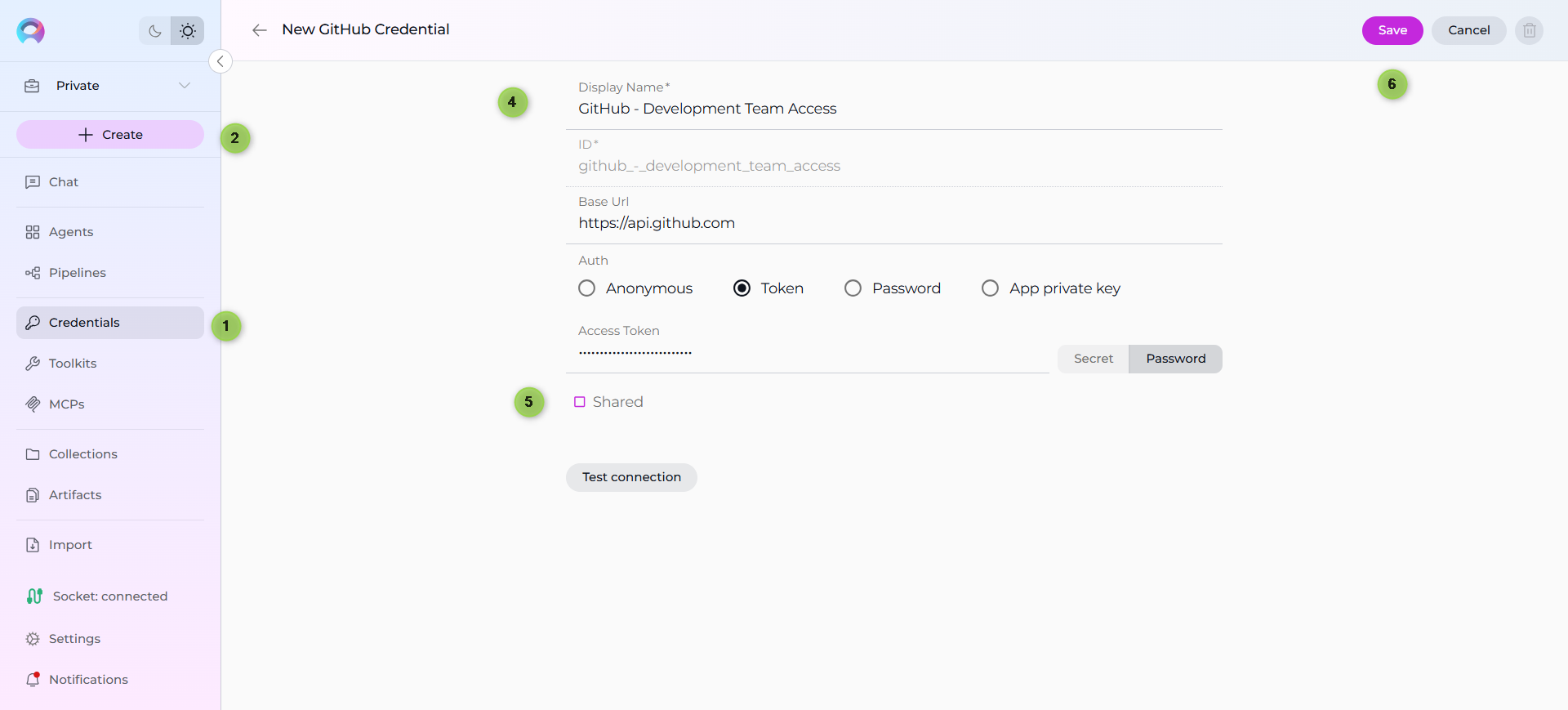The width and height of the screenshot is (1568, 710).
Task: Collapse the sidebar with chevron button
Action: pos(220,61)
